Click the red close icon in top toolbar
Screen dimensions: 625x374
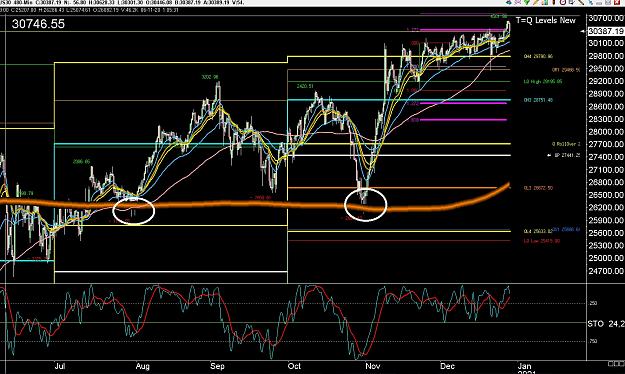click(617, 2)
